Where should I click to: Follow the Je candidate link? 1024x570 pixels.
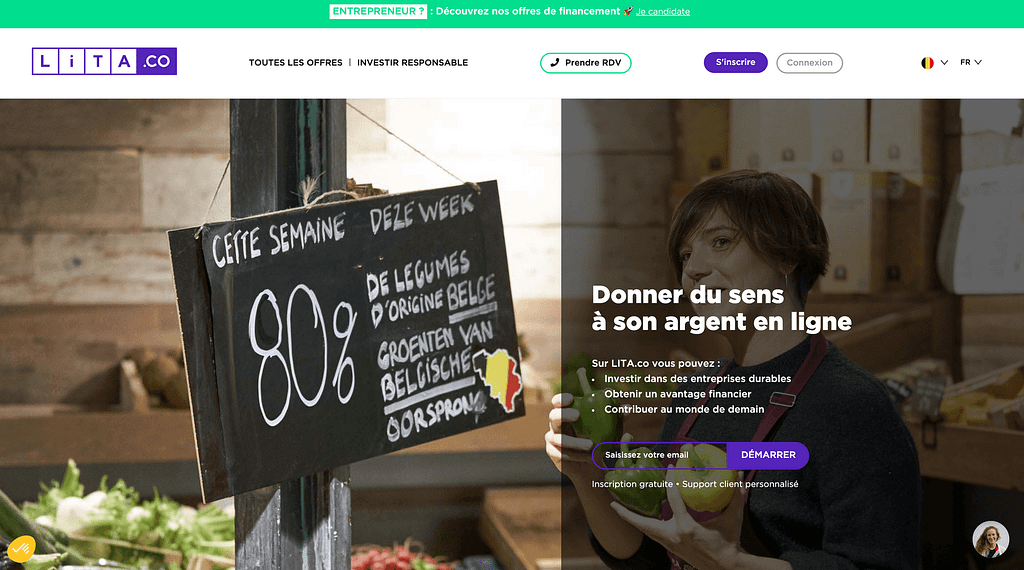[x=663, y=12]
